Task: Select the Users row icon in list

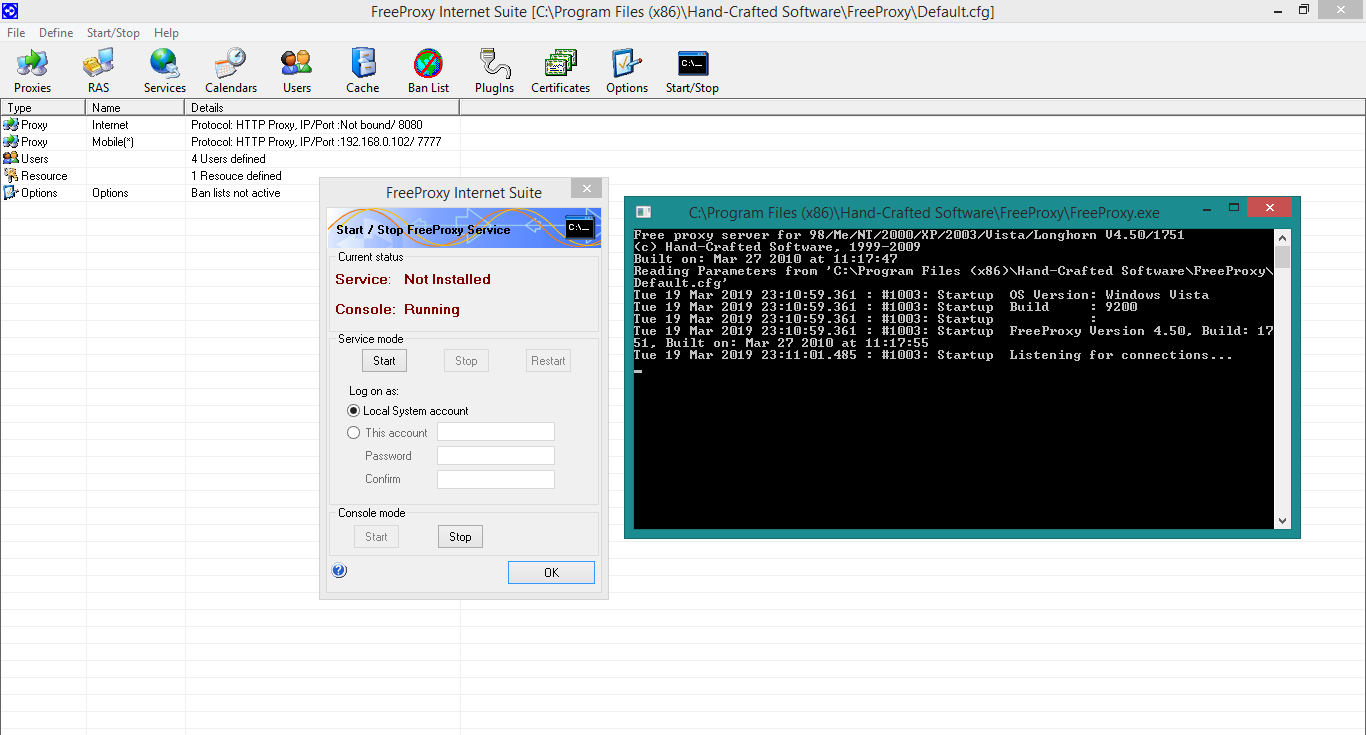Action: [x=10, y=158]
